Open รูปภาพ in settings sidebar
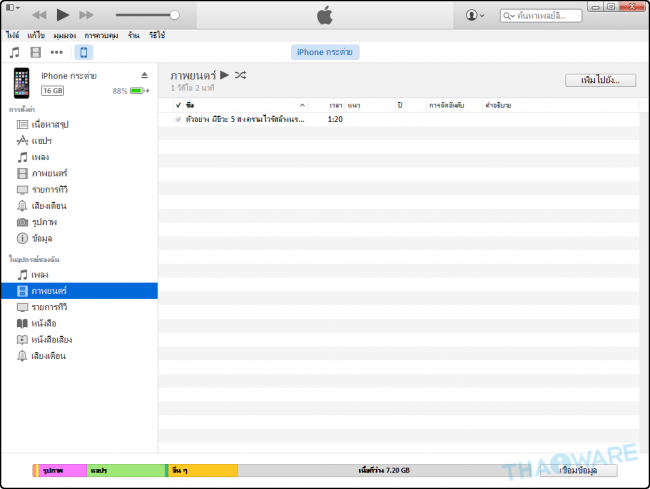 point(36,222)
